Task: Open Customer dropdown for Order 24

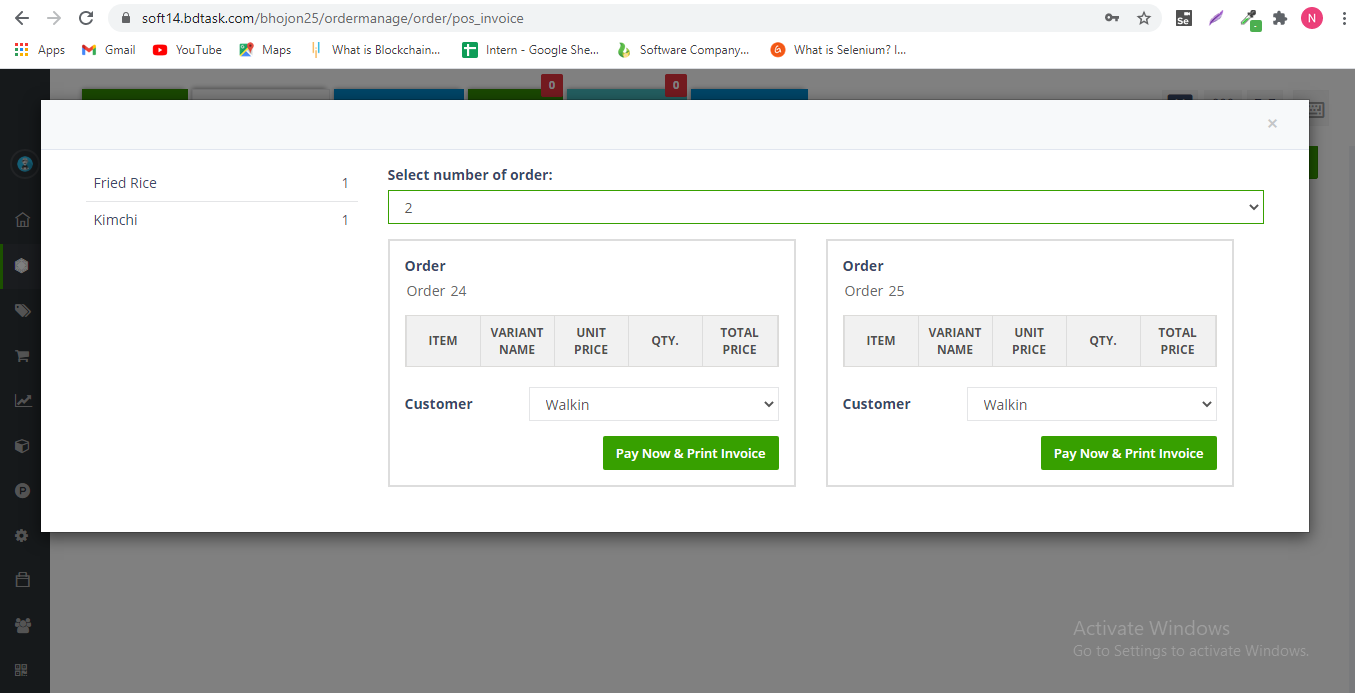Action: (653, 404)
